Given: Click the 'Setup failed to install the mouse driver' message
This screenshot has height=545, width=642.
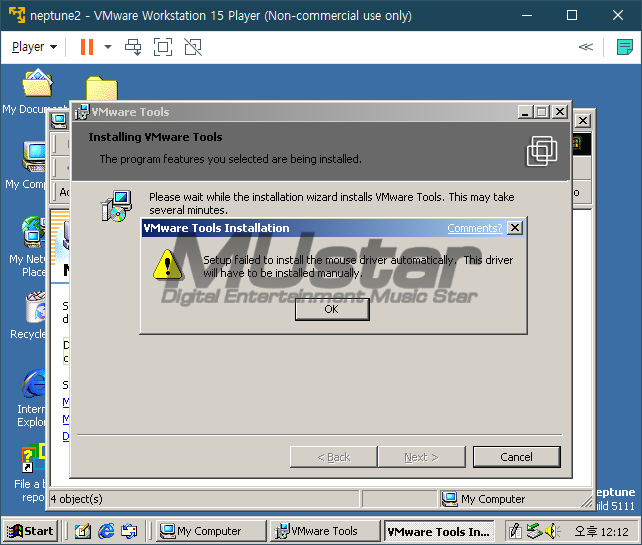Looking at the screenshot, I should (x=358, y=267).
